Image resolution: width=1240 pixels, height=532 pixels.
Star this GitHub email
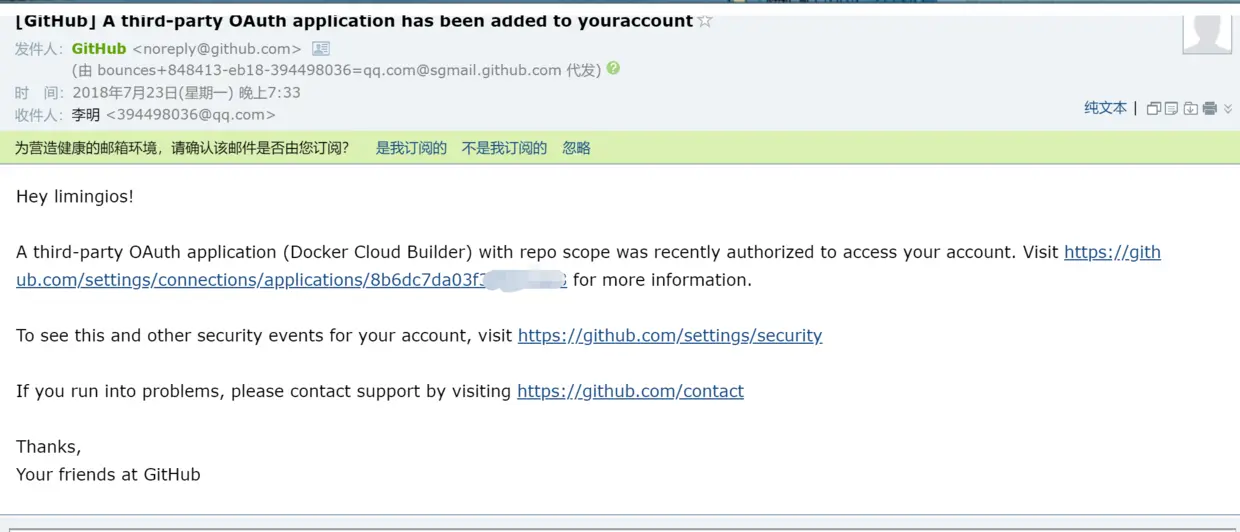point(705,21)
